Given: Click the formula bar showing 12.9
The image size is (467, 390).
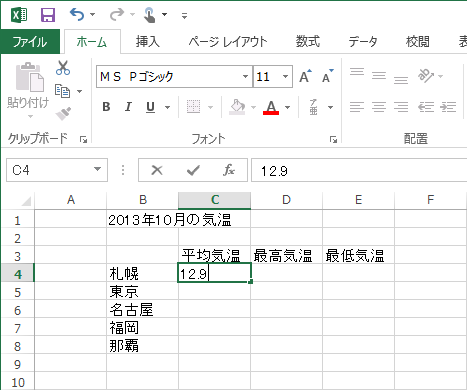Looking at the screenshot, I should (359, 171).
